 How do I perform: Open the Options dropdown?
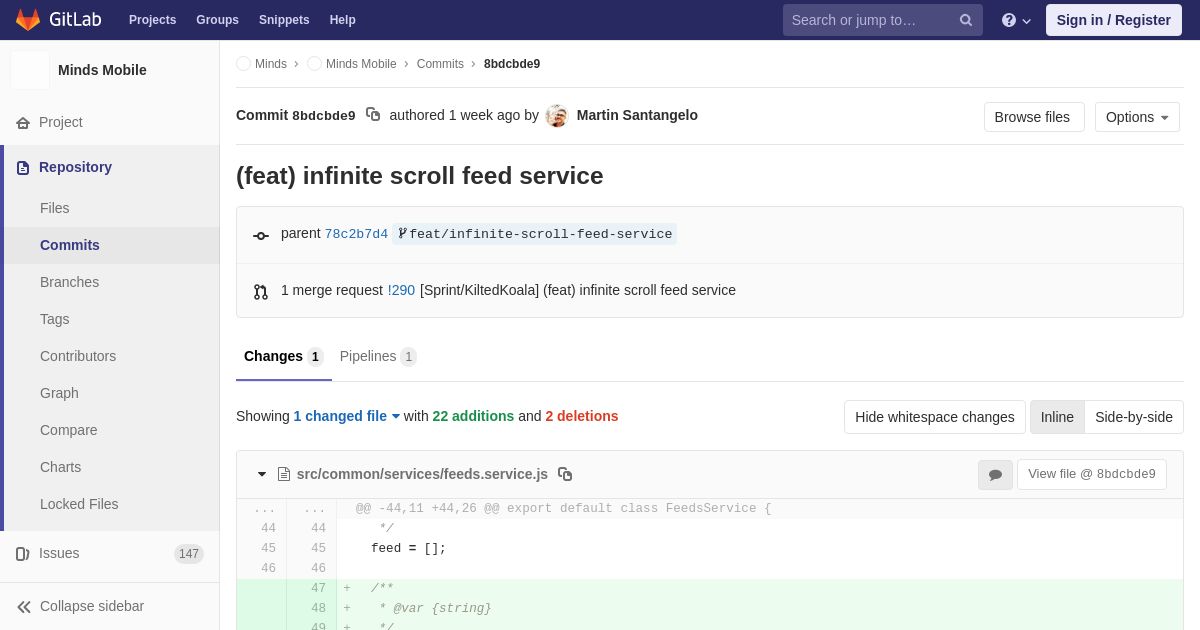(x=1137, y=117)
